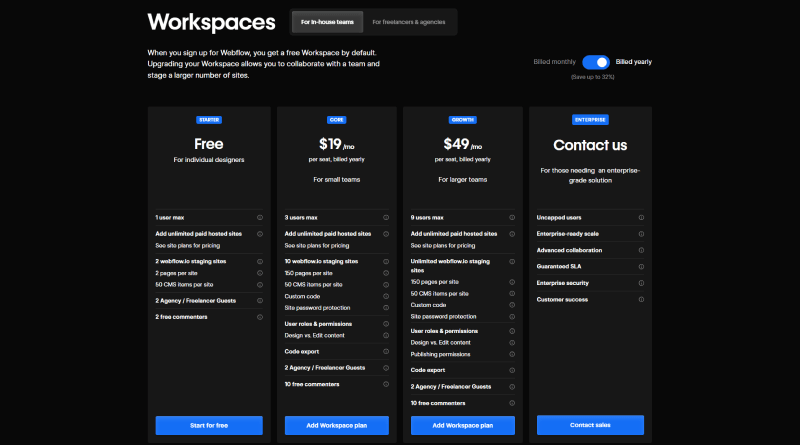Viewport: 800px width, 445px height.
Task: Open info icon for Growth Agency / Freelancer Guests
Action: click(512, 386)
